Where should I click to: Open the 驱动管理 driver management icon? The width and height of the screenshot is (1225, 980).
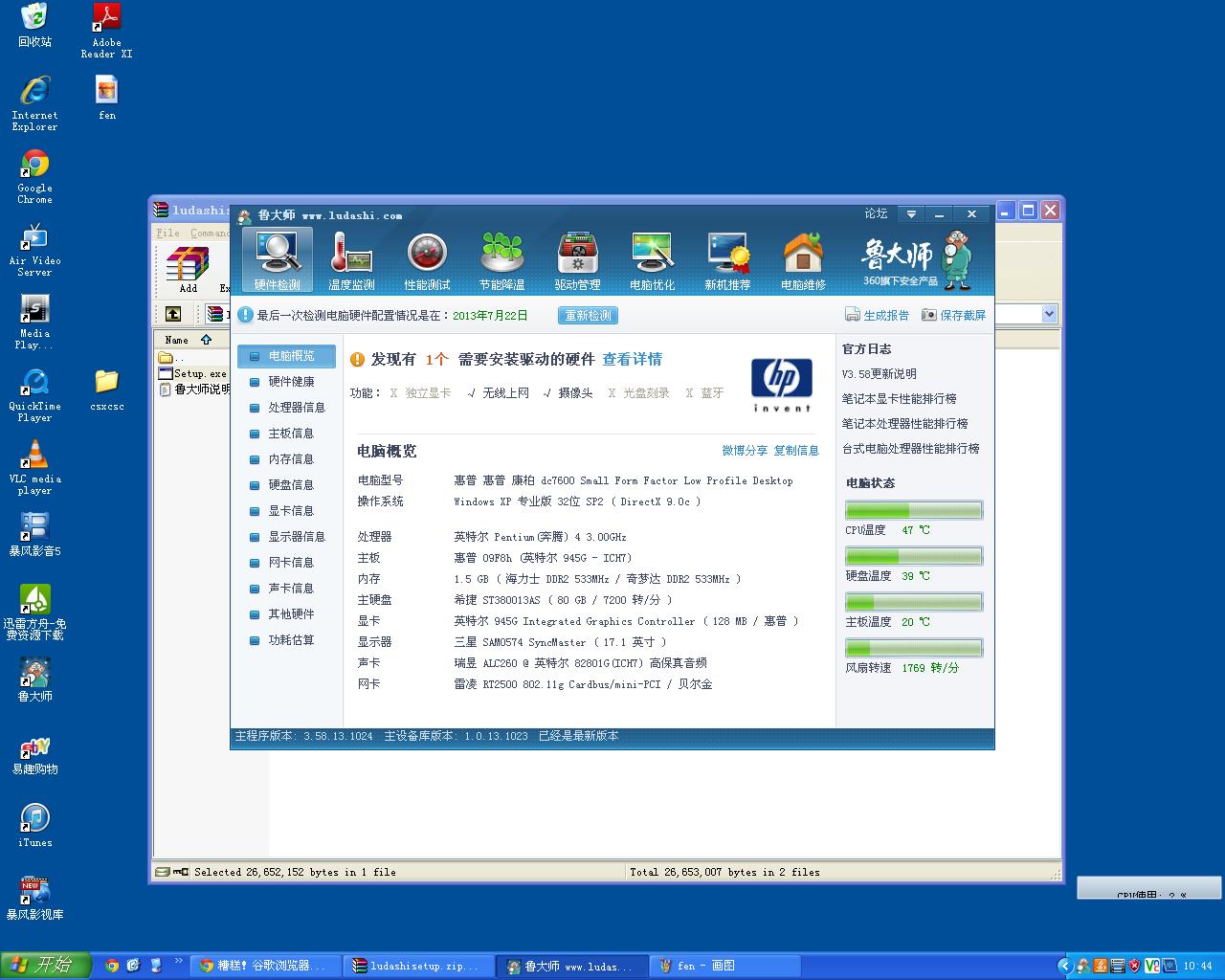pyautogui.click(x=577, y=259)
